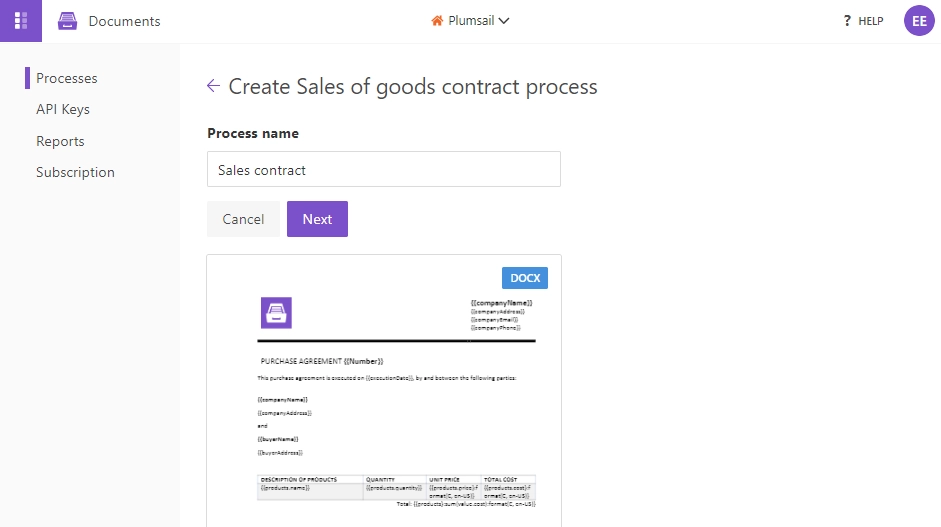Navigate to Subscription page
This screenshot has height=527, width=941.
click(75, 172)
